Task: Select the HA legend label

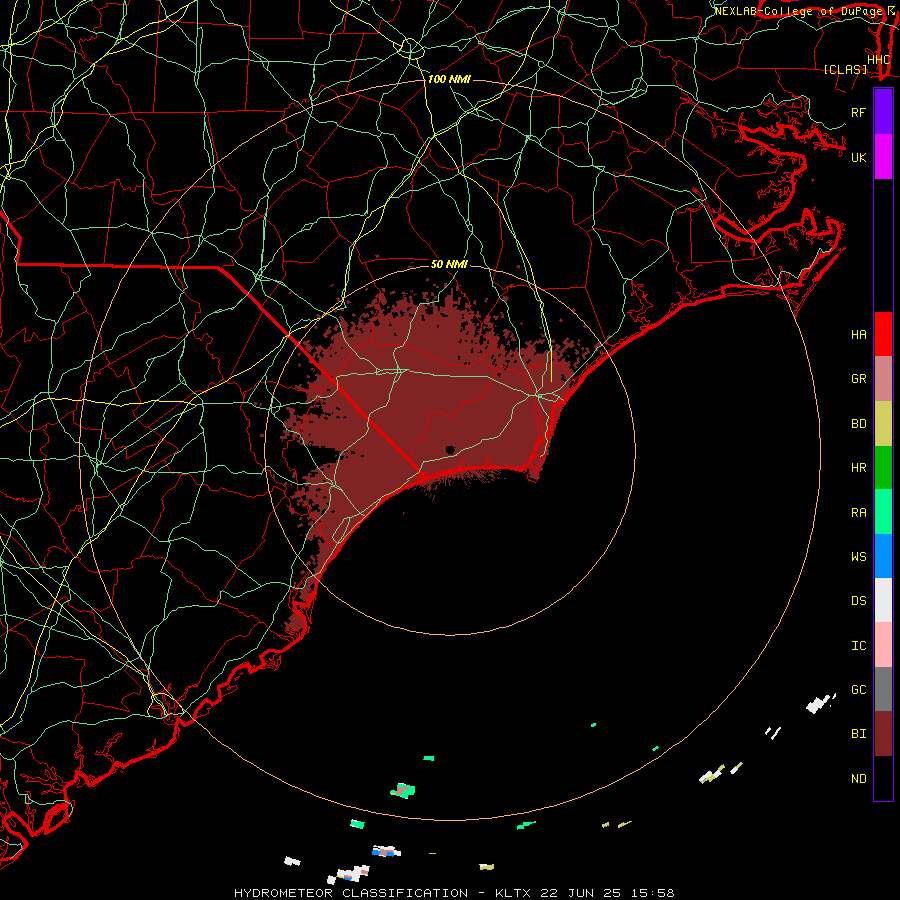Action: [859, 335]
